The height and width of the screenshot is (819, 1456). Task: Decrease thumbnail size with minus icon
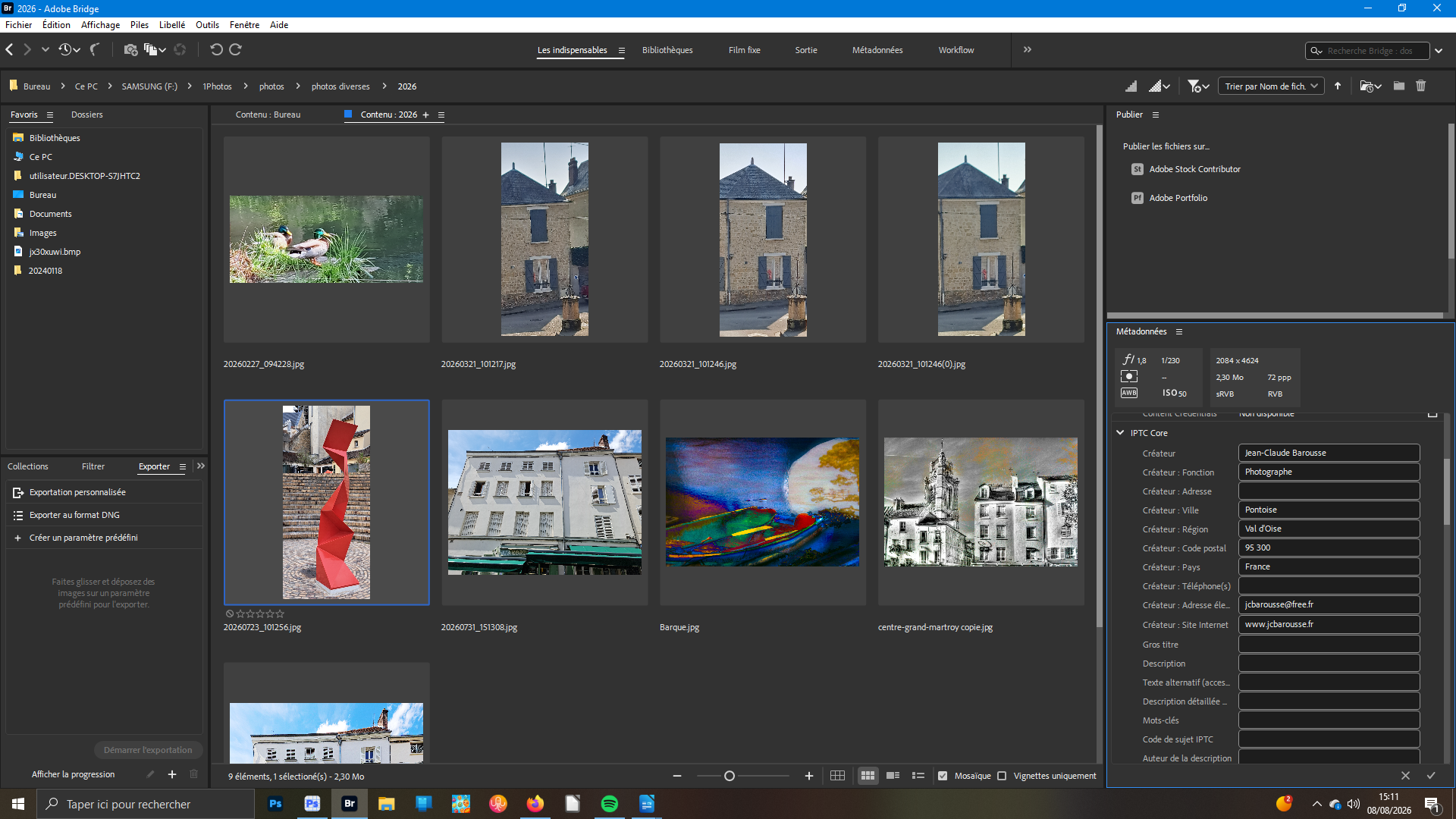(x=677, y=776)
